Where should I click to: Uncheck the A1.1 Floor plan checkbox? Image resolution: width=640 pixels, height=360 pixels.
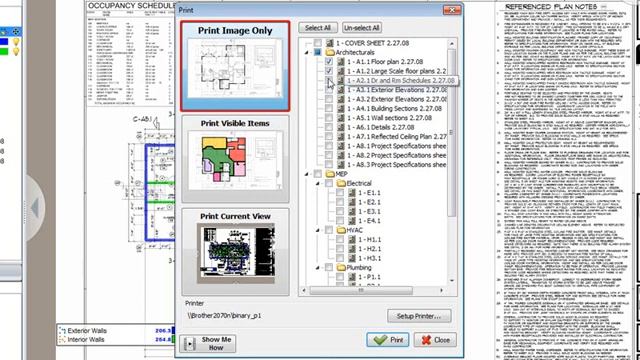(x=329, y=62)
